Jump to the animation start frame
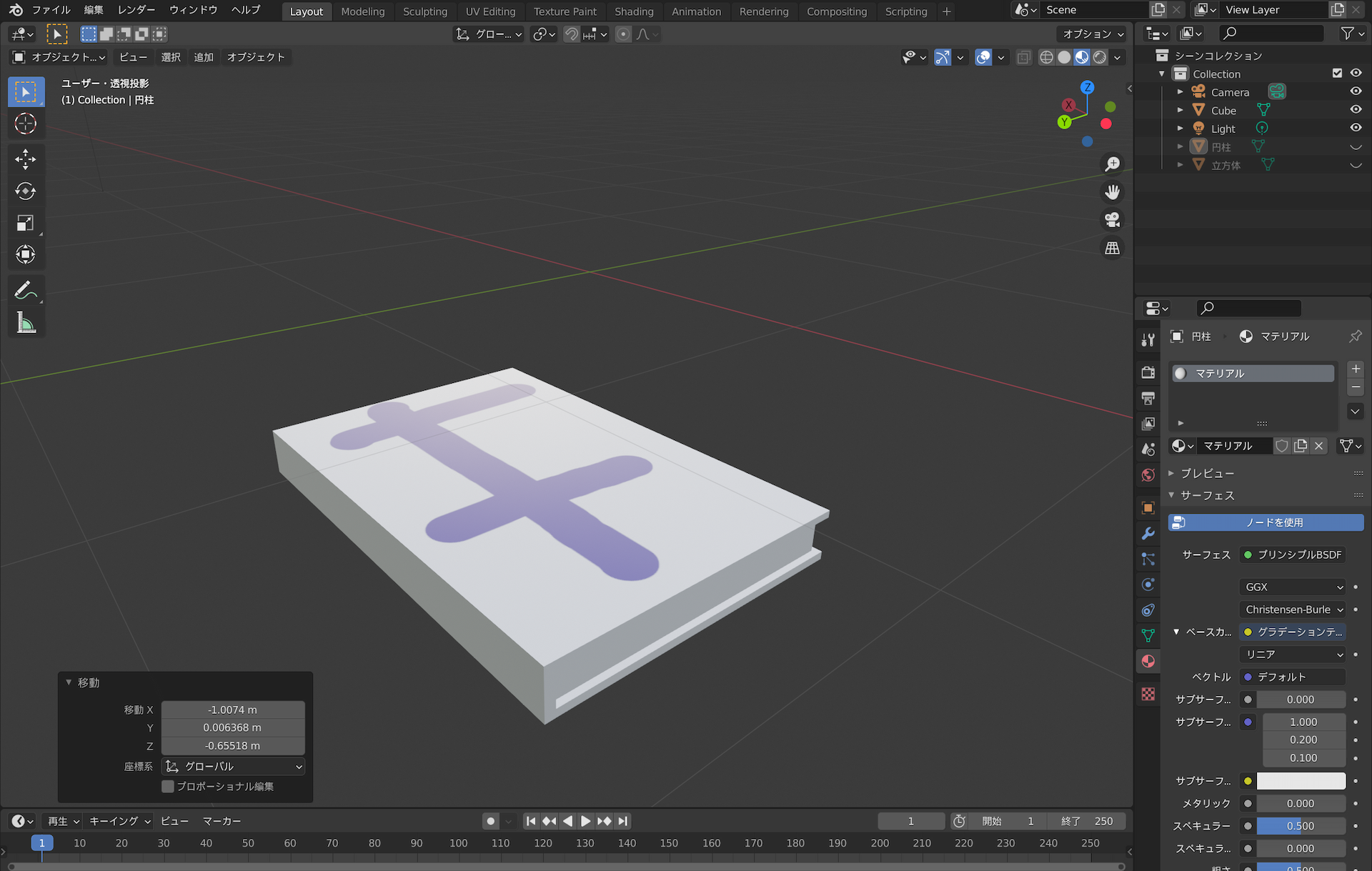This screenshot has width=1372, height=871. [x=531, y=821]
